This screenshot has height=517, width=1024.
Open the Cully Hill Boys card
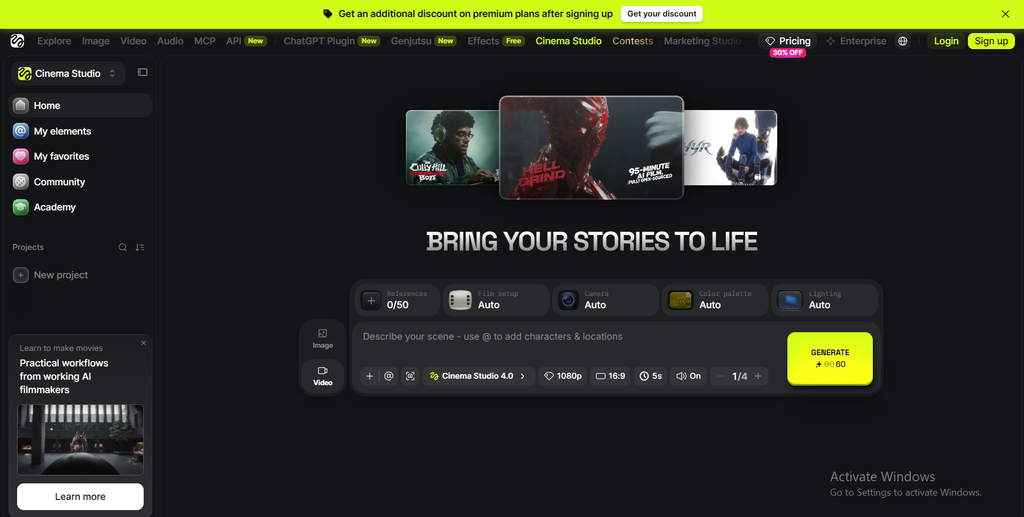pyautogui.click(x=452, y=148)
